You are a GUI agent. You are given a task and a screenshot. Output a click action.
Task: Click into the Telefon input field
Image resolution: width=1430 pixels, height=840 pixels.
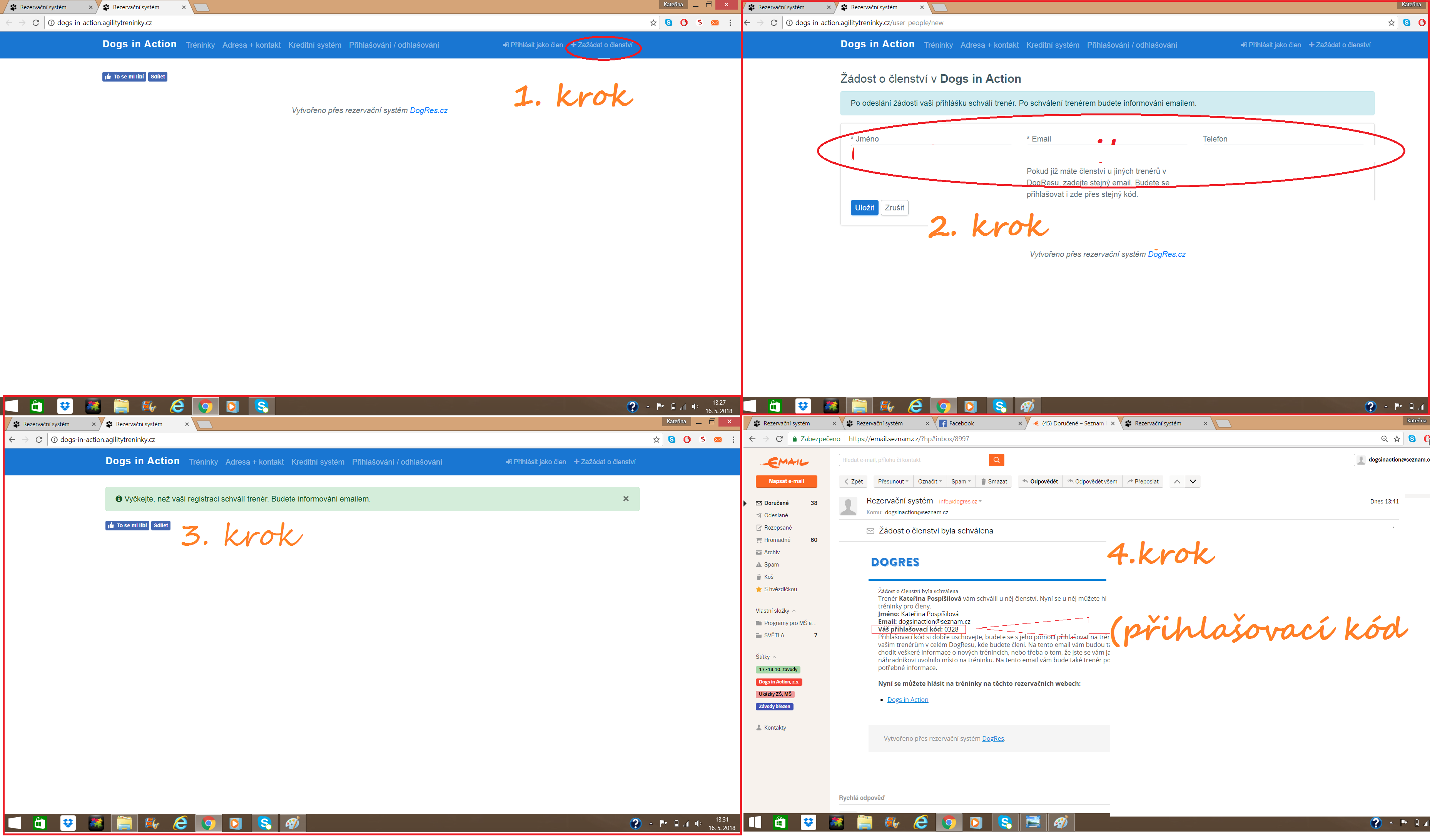click(x=1283, y=154)
